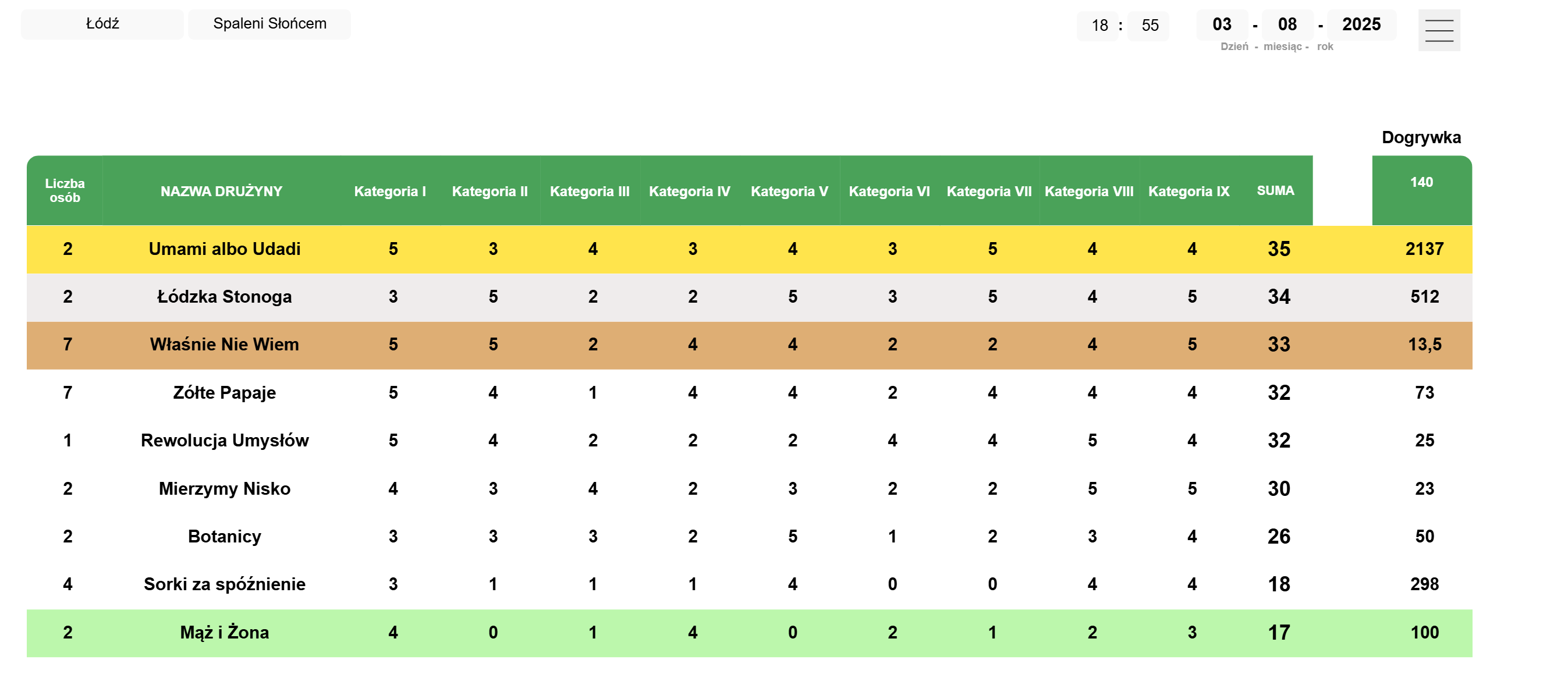Click the Dogrywka header value 140
Image resolution: width=1568 pixels, height=674 pixels.
(1421, 182)
